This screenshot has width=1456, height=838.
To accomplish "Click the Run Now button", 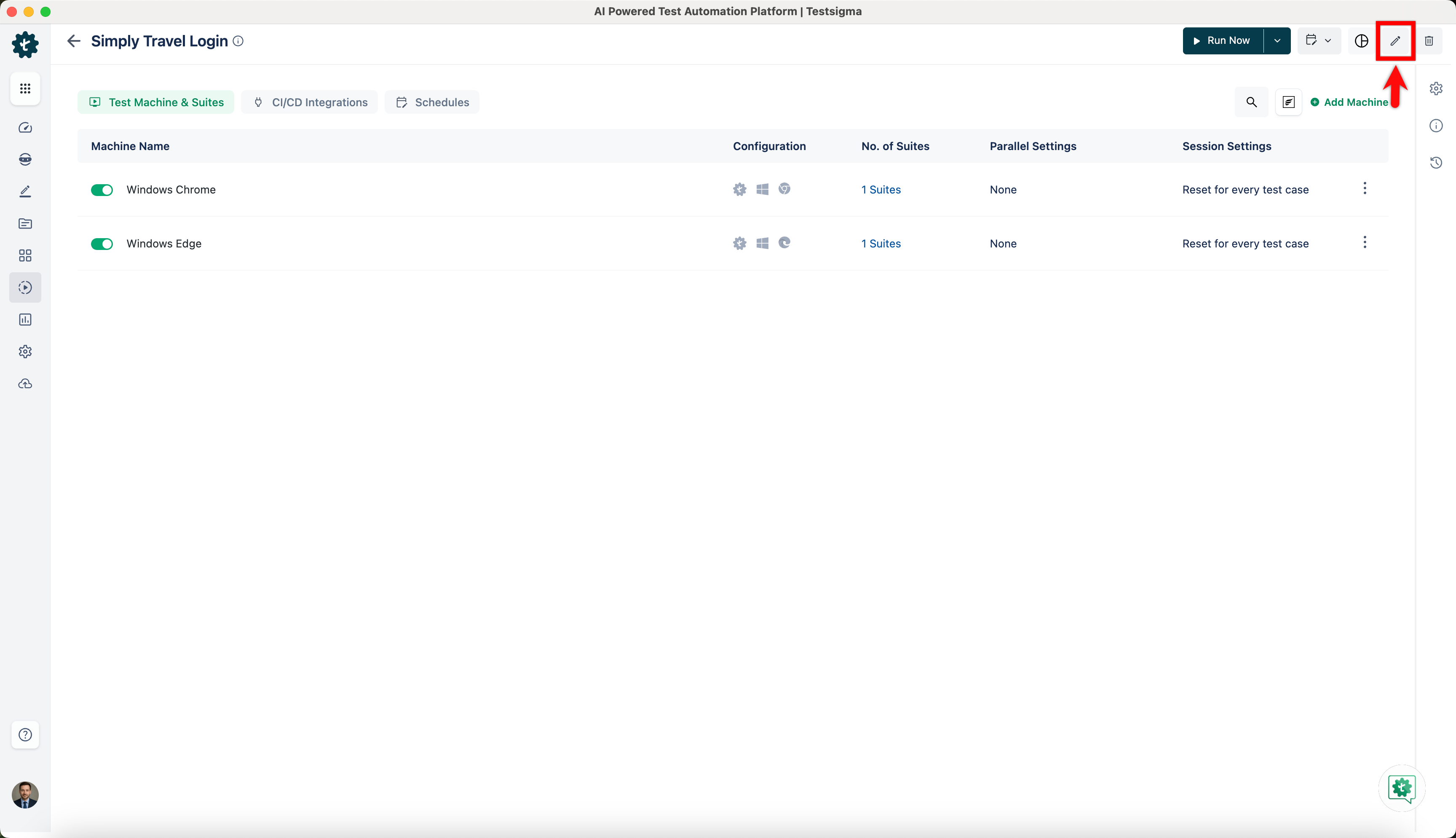I will click(1223, 41).
